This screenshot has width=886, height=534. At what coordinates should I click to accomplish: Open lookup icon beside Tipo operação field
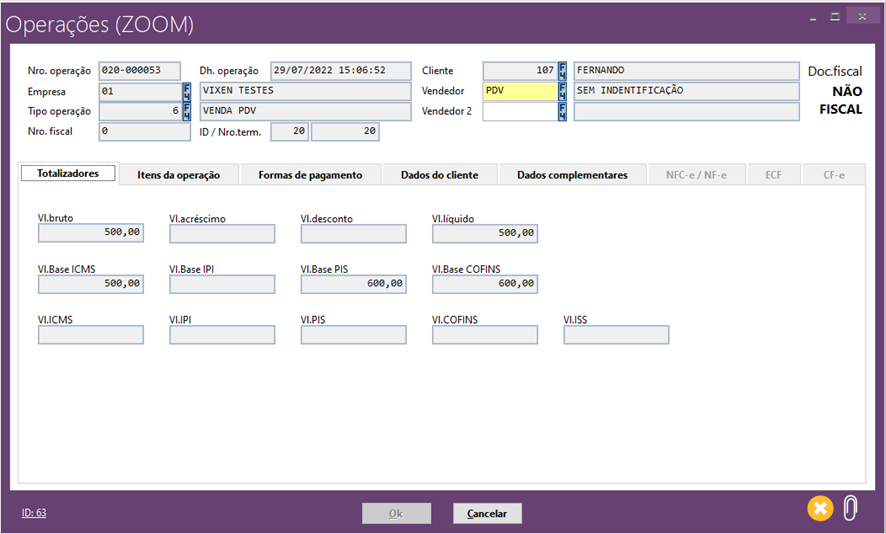pos(187,111)
